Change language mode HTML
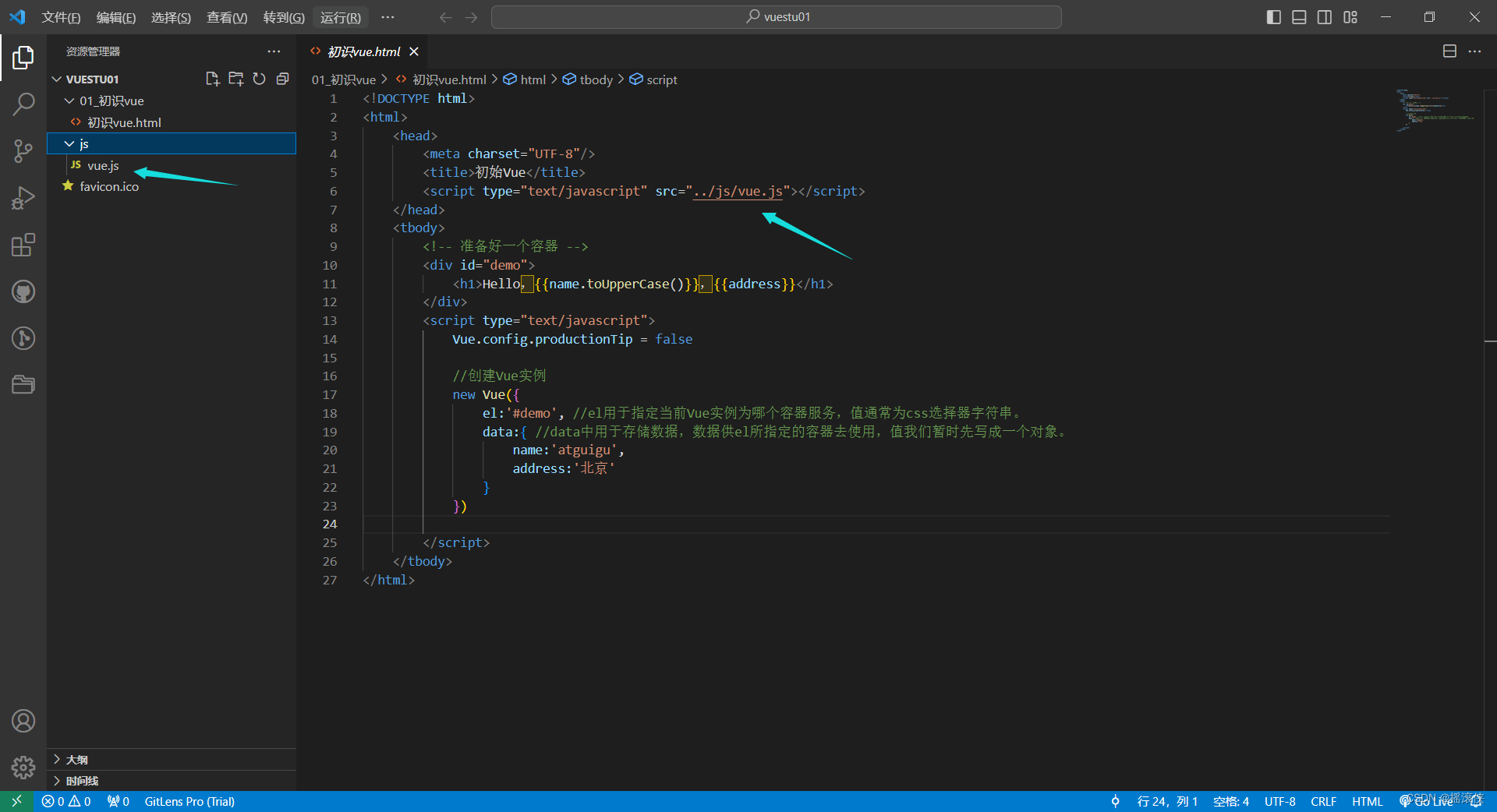Viewport: 1497px width, 812px height. (x=1367, y=801)
